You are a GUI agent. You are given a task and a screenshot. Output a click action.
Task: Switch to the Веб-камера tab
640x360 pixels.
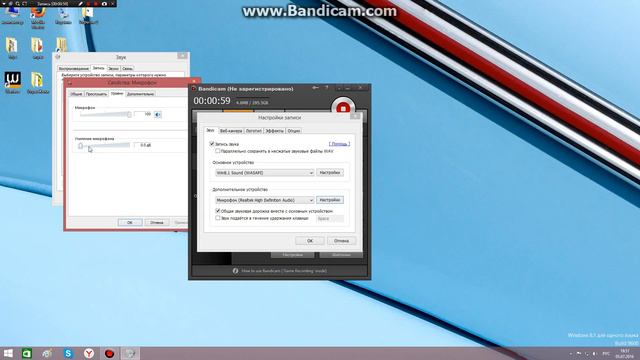point(231,131)
